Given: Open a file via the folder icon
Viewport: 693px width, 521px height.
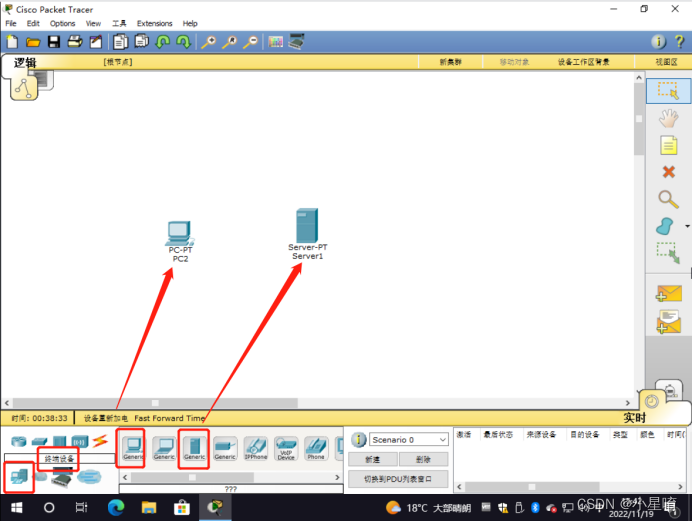Looking at the screenshot, I should [33, 42].
